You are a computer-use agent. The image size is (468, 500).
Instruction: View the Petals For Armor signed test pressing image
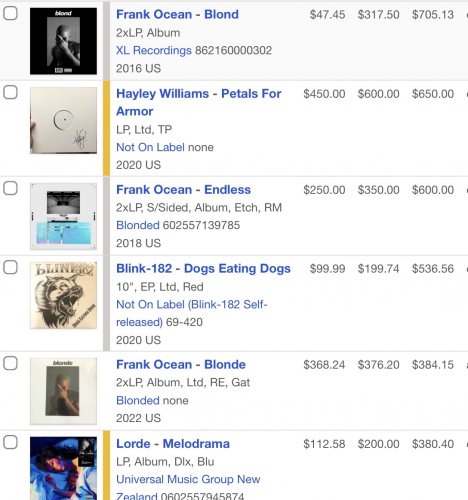pyautogui.click(x=63, y=120)
